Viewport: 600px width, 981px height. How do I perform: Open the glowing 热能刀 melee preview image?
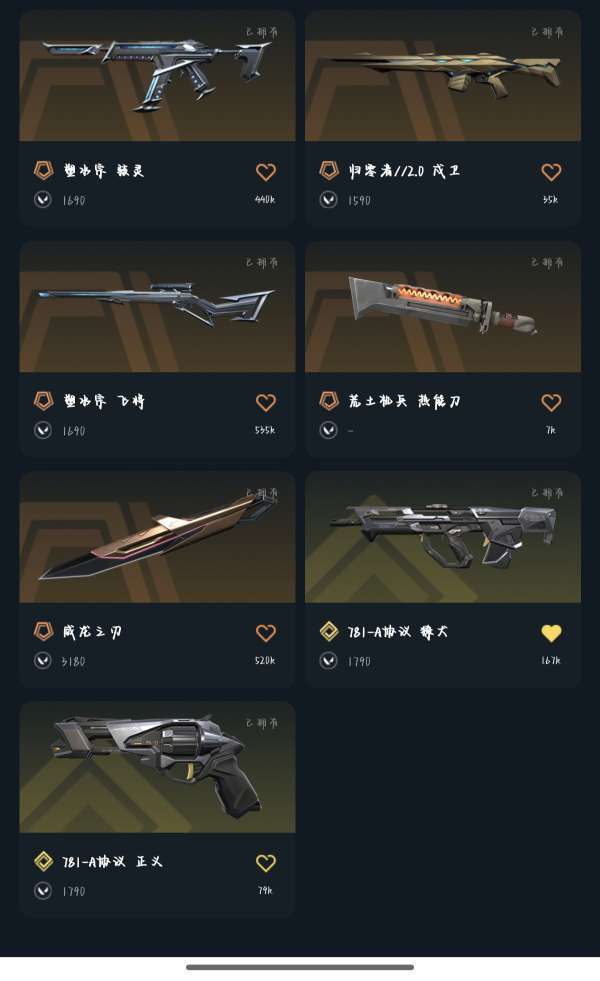[x=443, y=307]
